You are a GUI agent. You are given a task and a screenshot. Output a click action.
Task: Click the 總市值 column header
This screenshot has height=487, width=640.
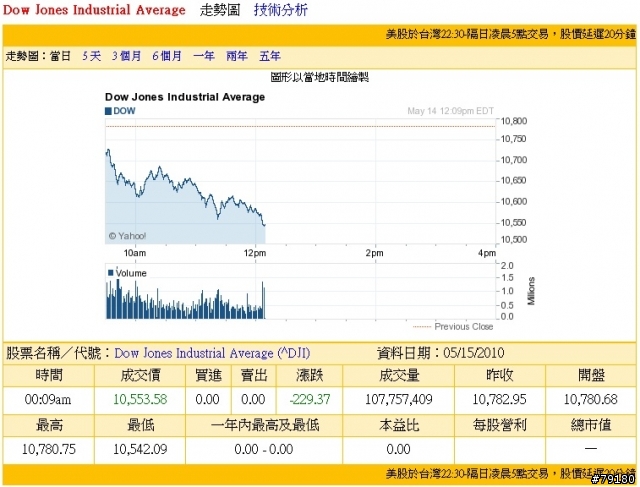tap(591, 426)
